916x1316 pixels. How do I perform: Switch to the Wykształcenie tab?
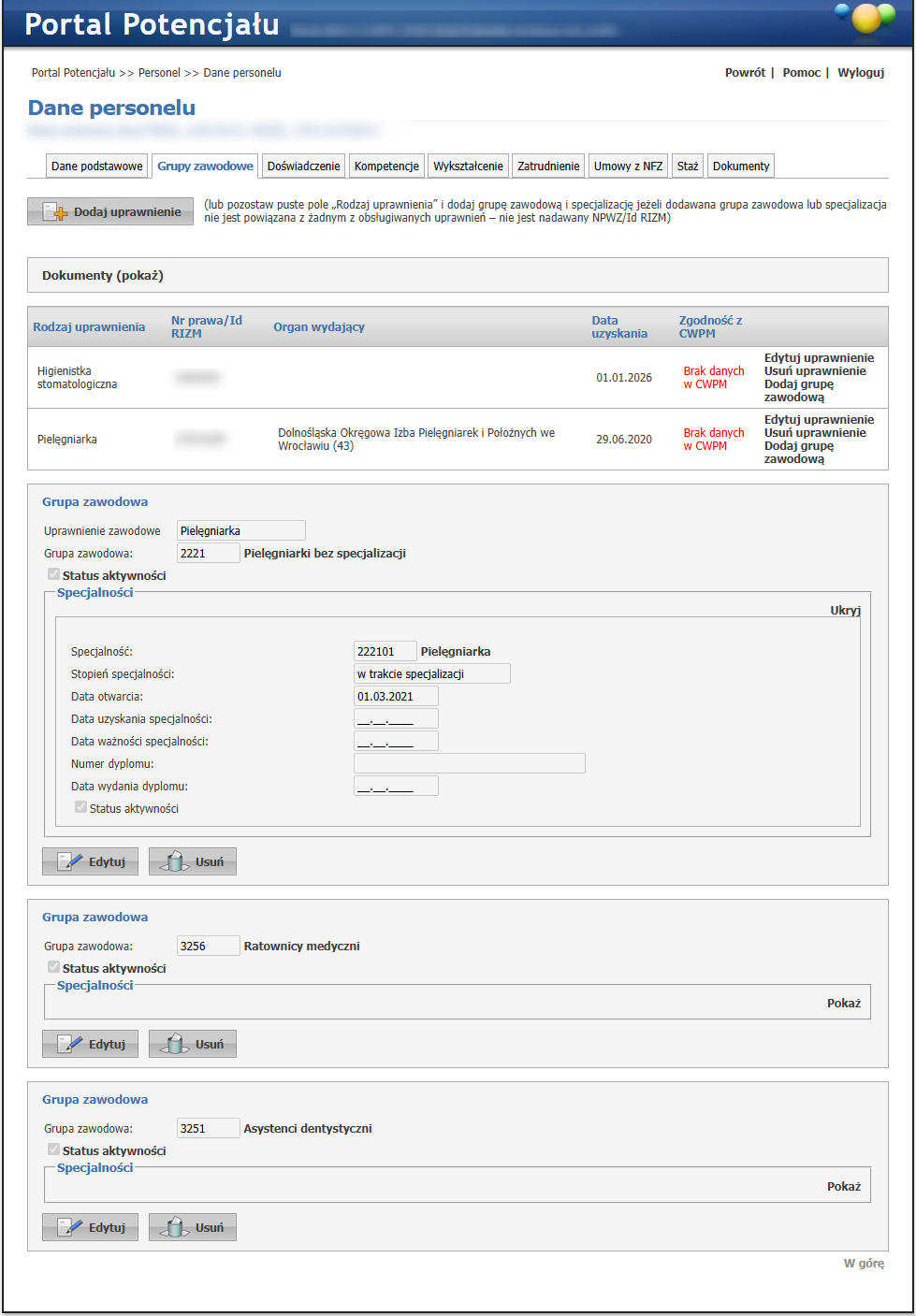tap(468, 166)
